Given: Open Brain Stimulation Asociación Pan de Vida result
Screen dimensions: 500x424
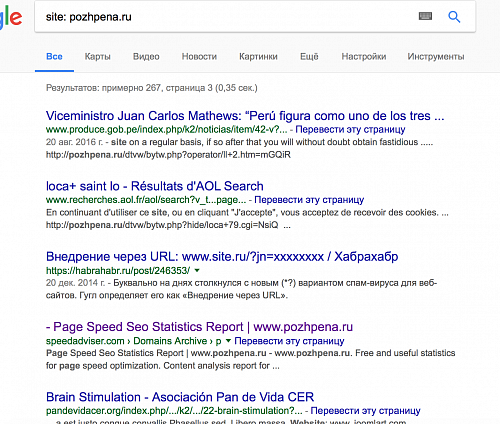Looking at the screenshot, I should click(180, 397).
